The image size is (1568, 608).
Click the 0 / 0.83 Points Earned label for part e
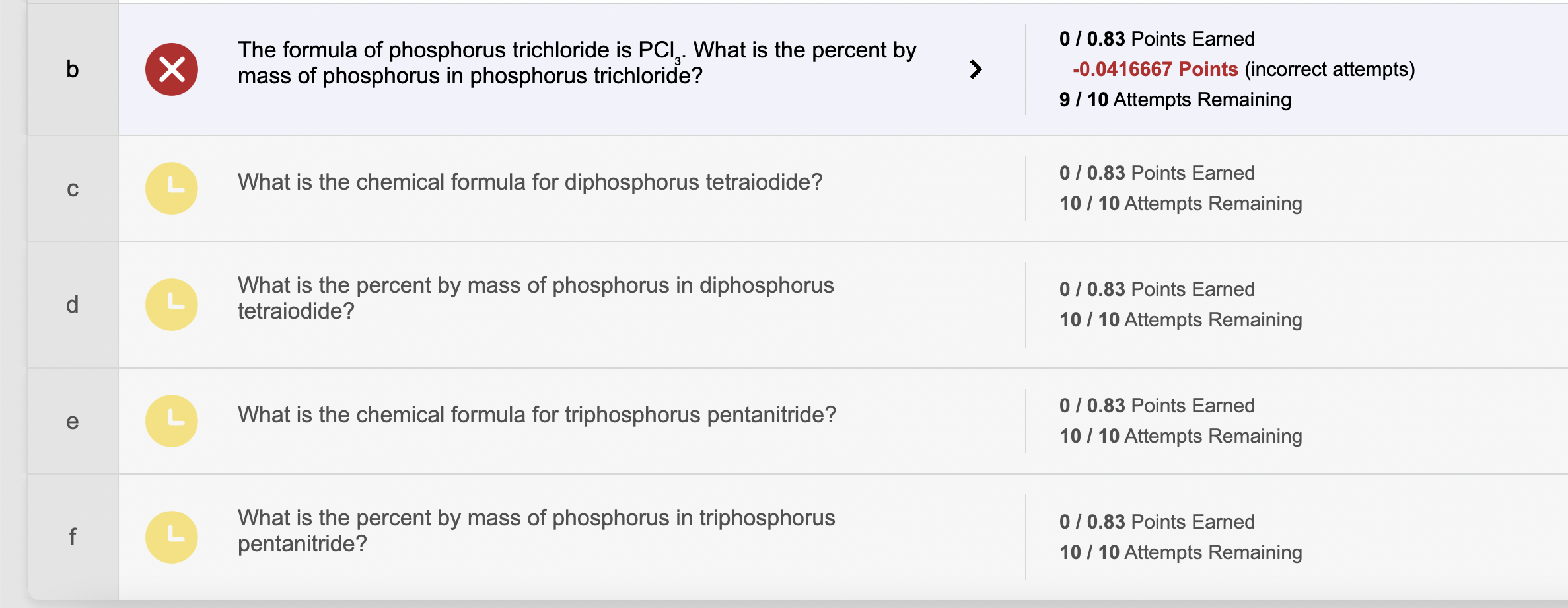pyautogui.click(x=1157, y=404)
